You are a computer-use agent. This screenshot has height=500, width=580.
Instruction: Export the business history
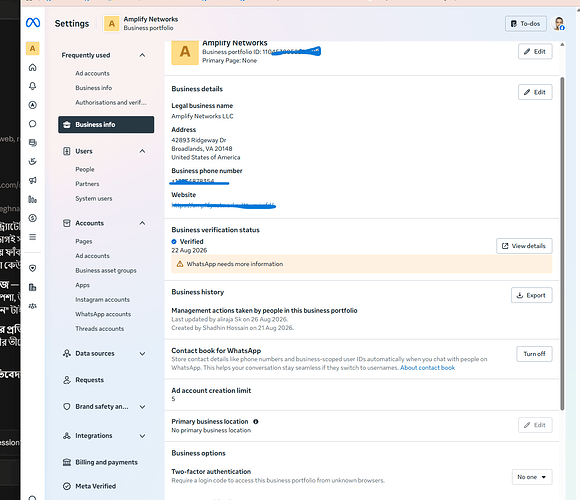[x=532, y=295]
